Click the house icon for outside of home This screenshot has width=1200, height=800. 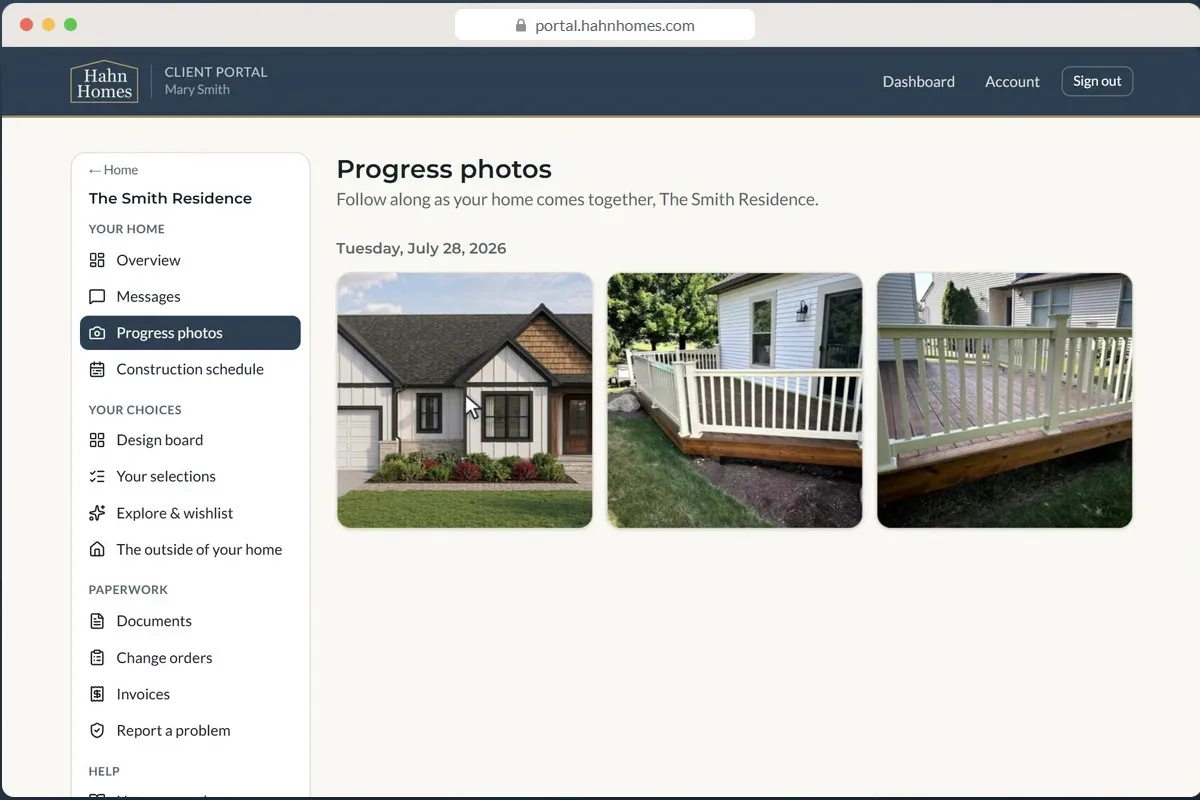(x=97, y=549)
